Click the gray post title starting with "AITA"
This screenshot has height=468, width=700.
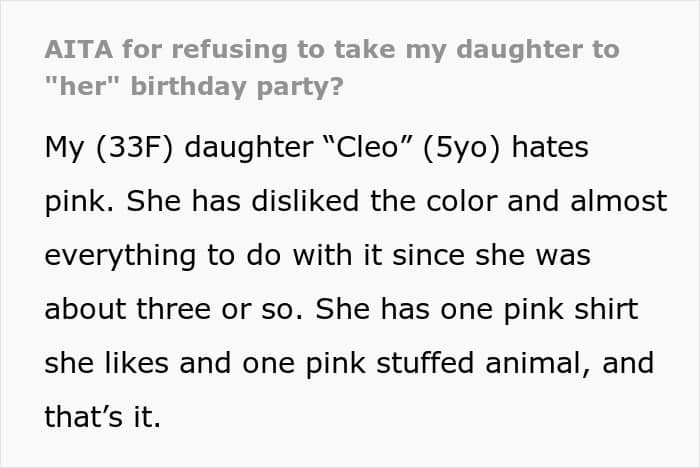[332, 68]
